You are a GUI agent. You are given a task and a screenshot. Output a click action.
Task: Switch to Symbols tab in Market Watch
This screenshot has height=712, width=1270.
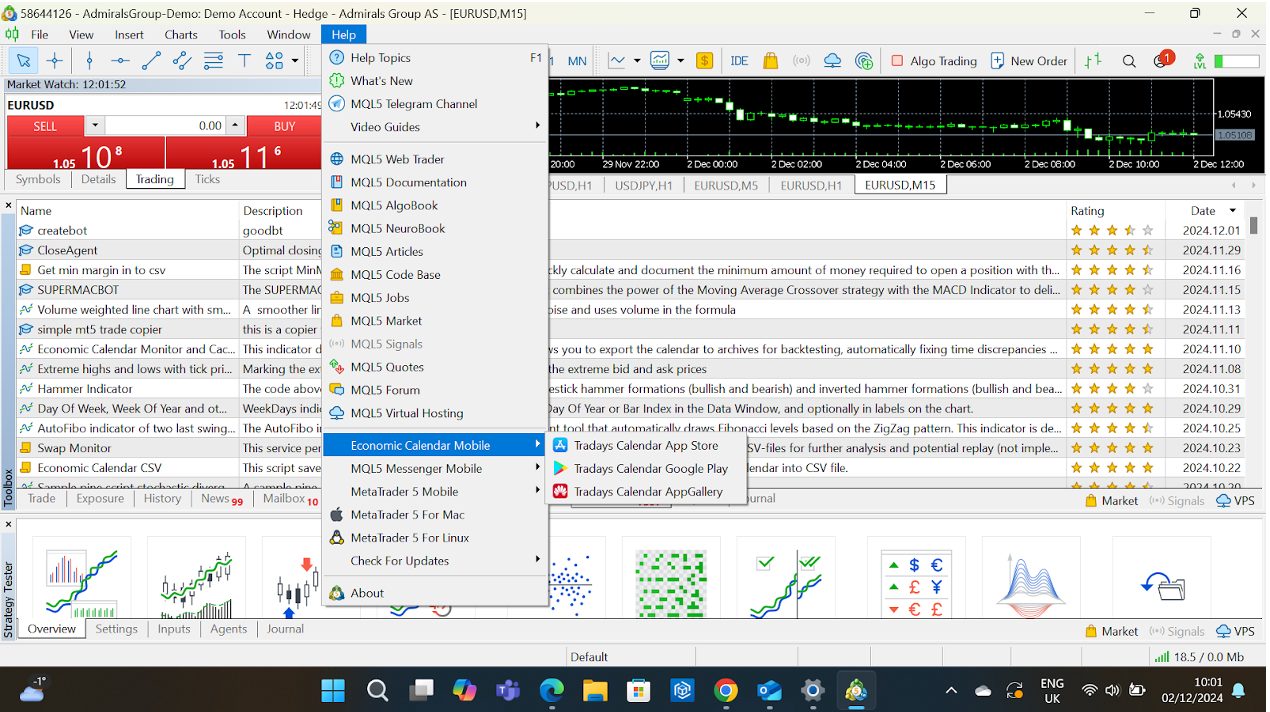[x=38, y=179]
